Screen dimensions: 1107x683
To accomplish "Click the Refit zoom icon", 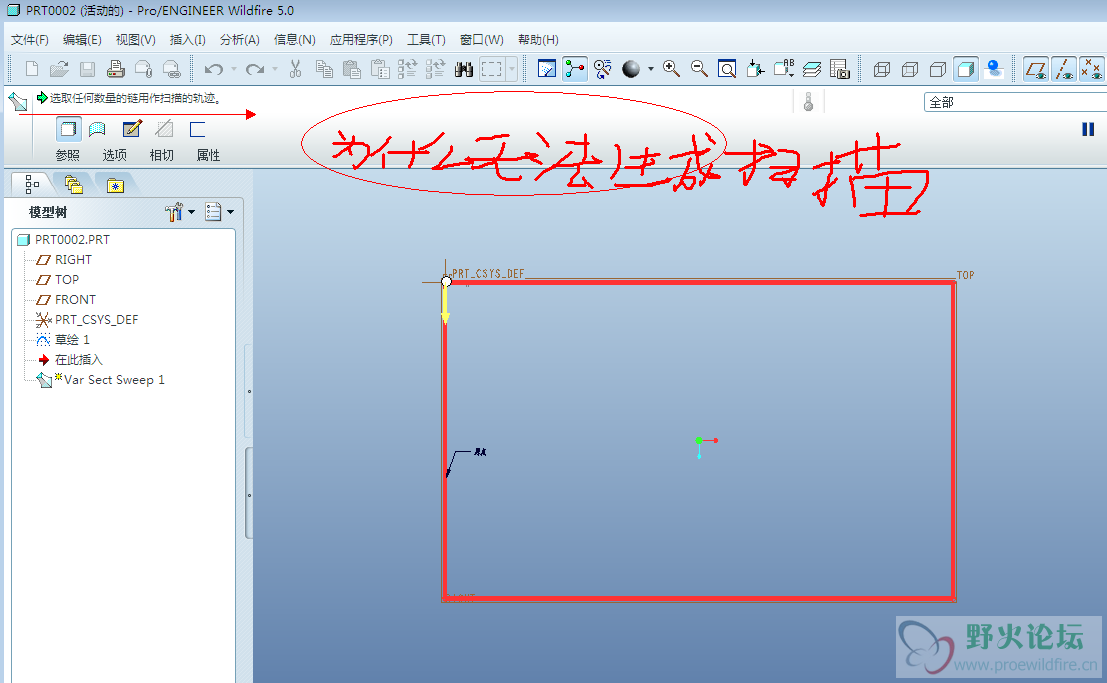I will 726,69.
